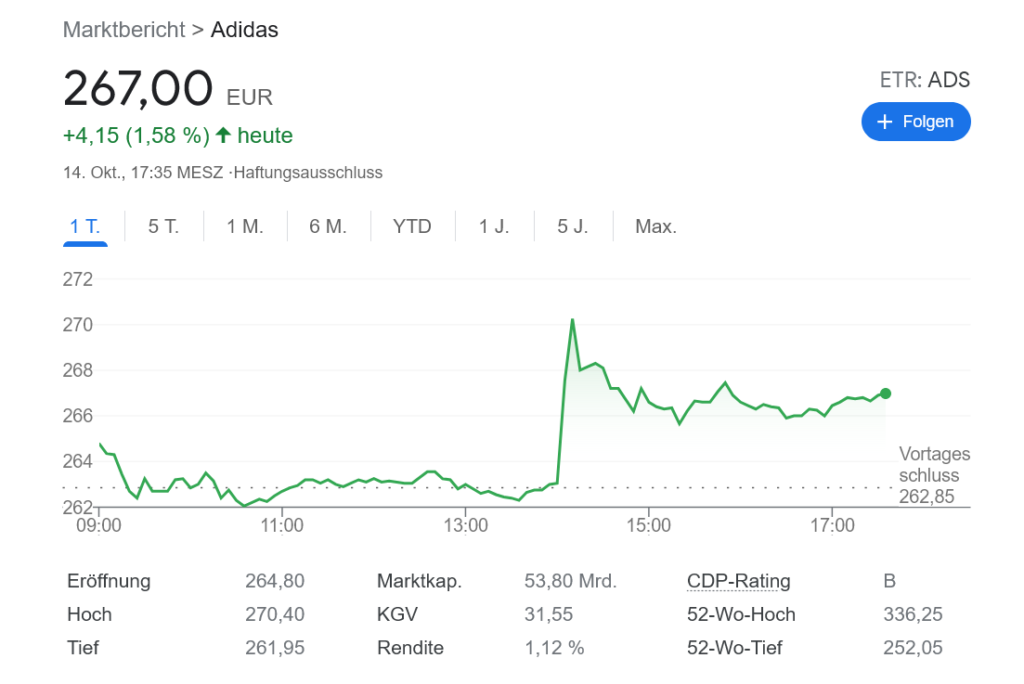Click the green end-point dot on chart
This screenshot has height=684, width=1024.
(x=885, y=393)
